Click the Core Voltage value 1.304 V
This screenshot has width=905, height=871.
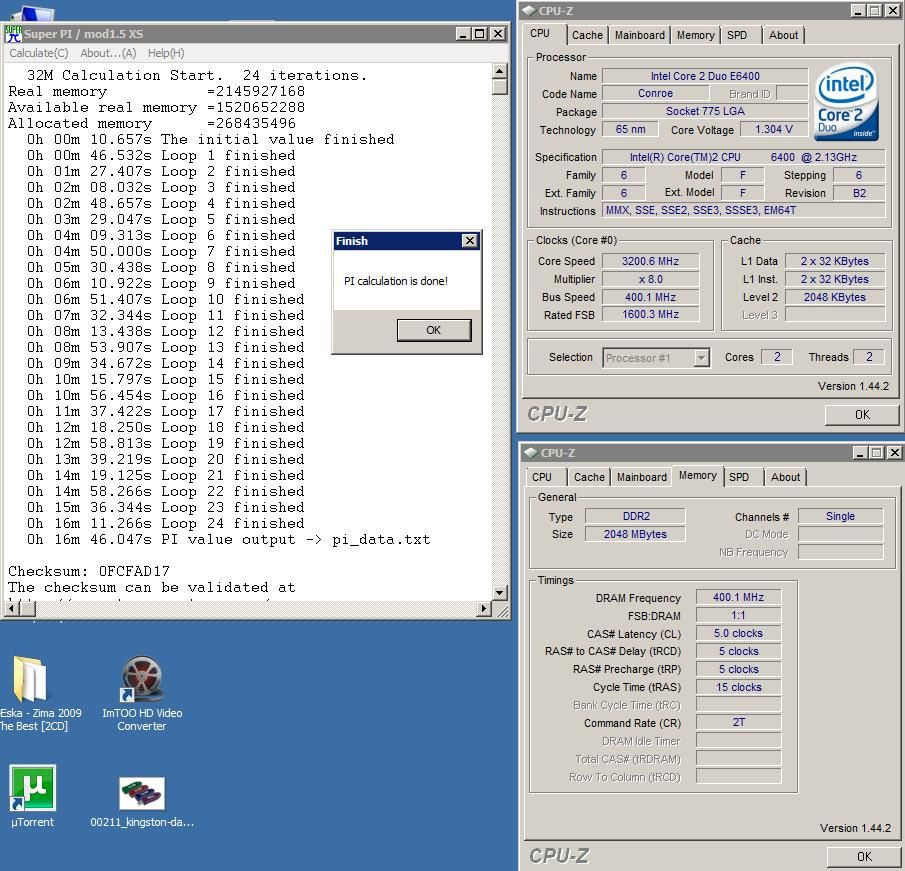pyautogui.click(x=774, y=129)
